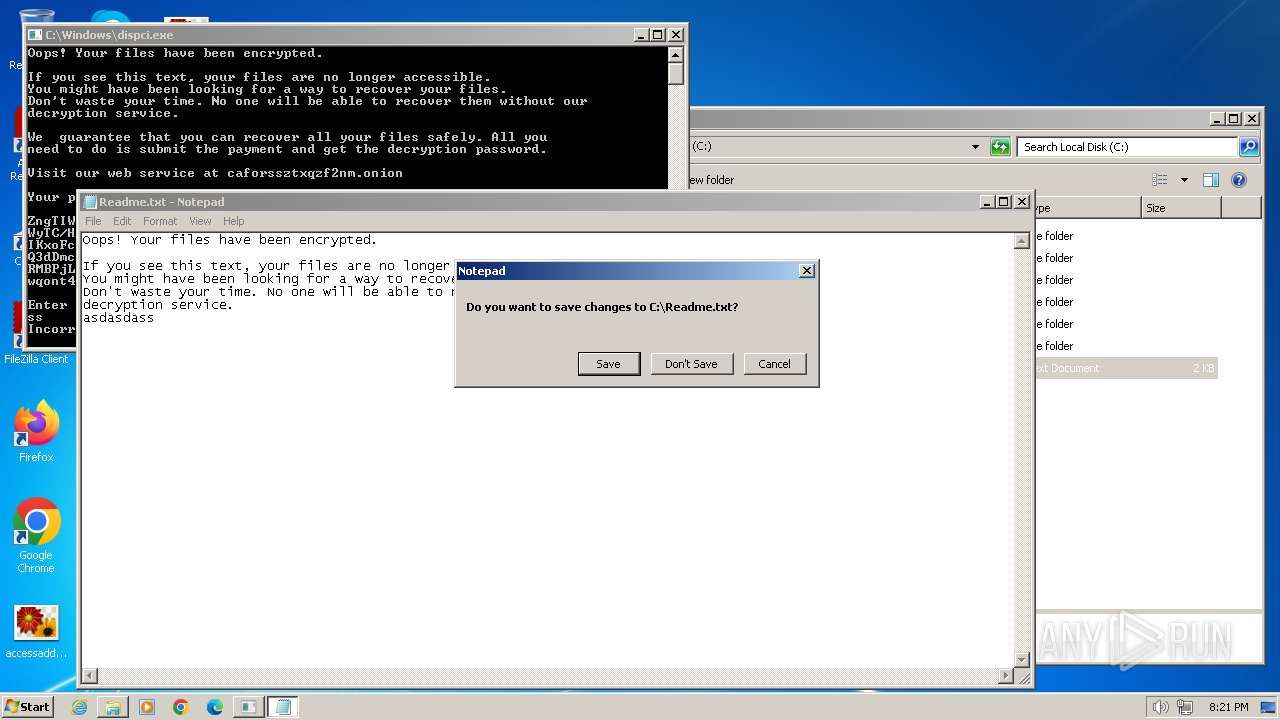The width and height of the screenshot is (1280, 720).
Task: Click Notepad horizontal scrollbar right arrow
Action: pyautogui.click(x=1006, y=676)
